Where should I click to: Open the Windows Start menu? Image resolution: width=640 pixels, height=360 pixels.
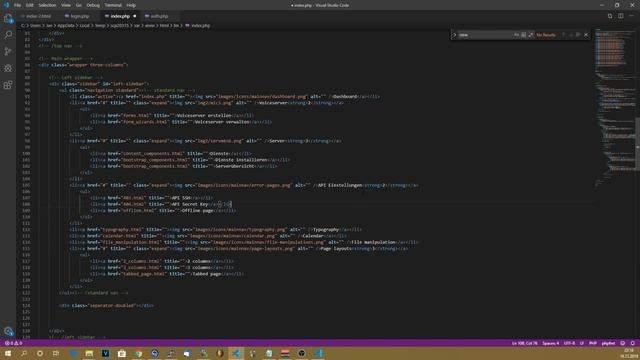pos(8,353)
